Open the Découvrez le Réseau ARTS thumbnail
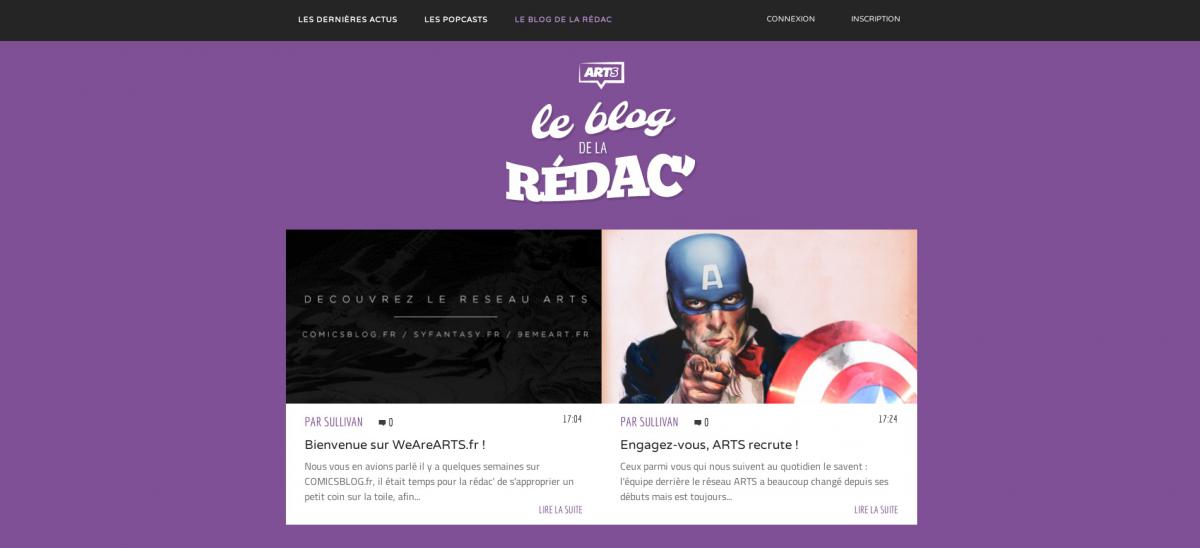1200x548 pixels. click(x=444, y=317)
